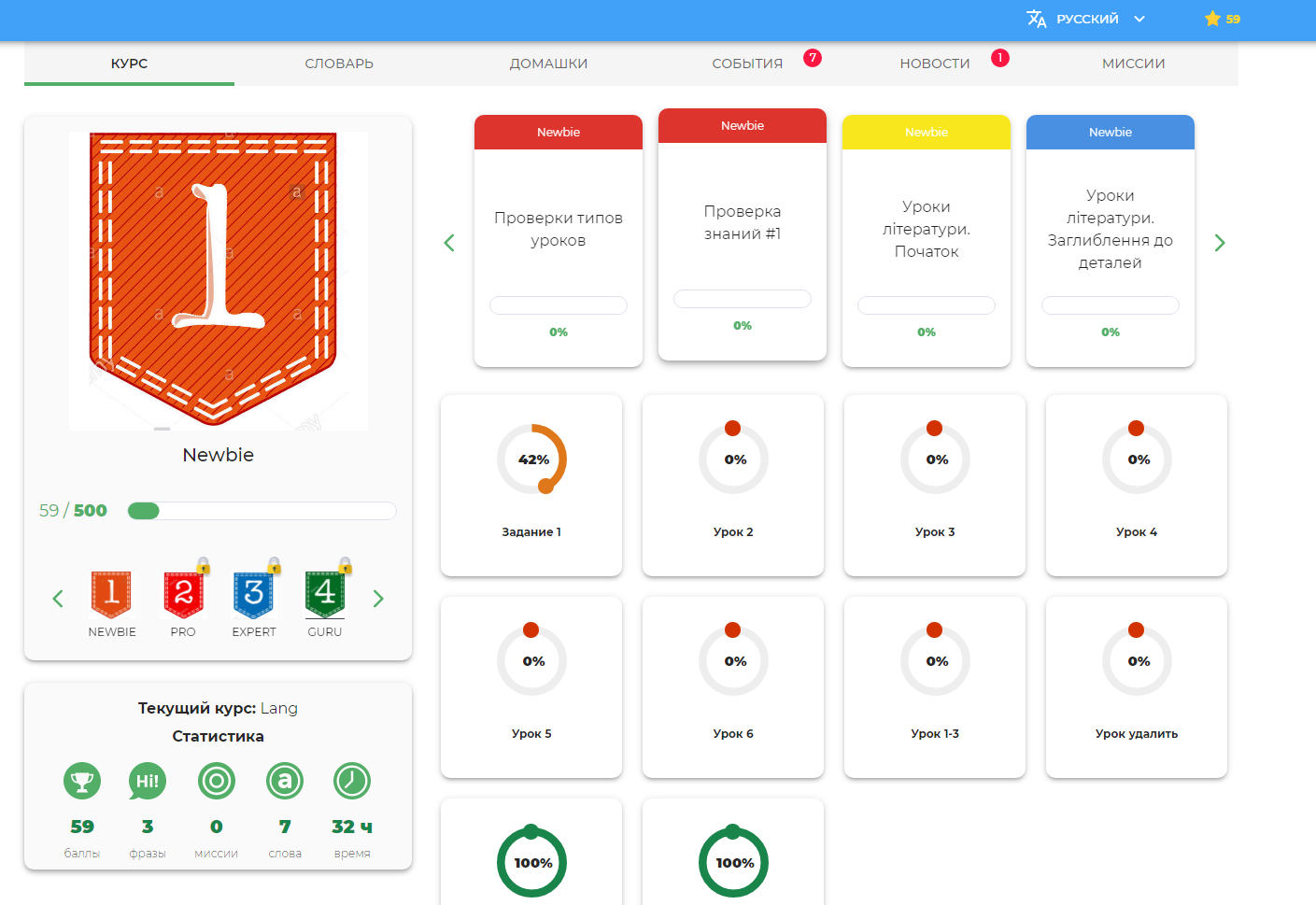Click the clock время statistic icon
Viewport: 1316px width, 905px height.
tap(352, 781)
